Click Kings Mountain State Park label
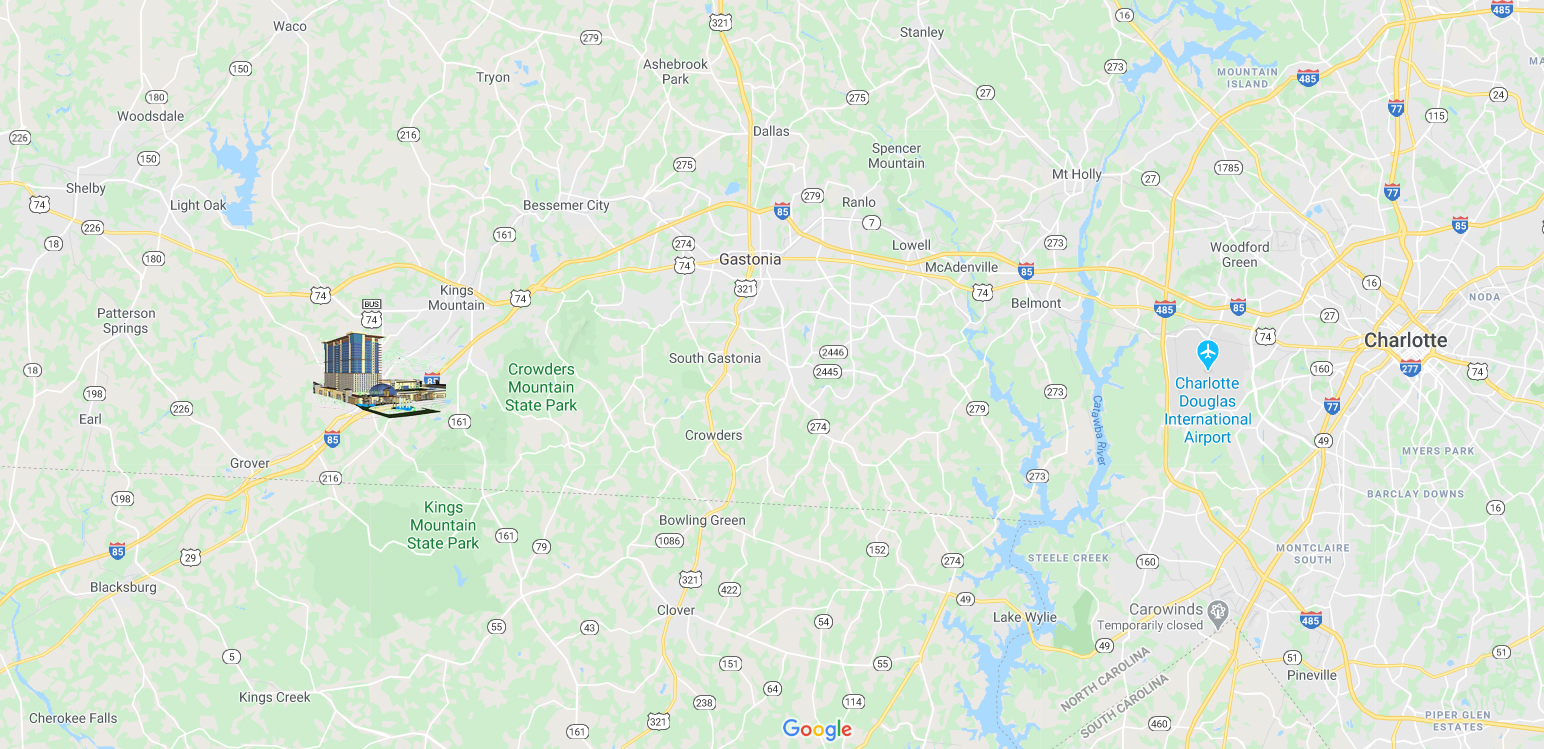The width and height of the screenshot is (1544, 749). point(443,525)
